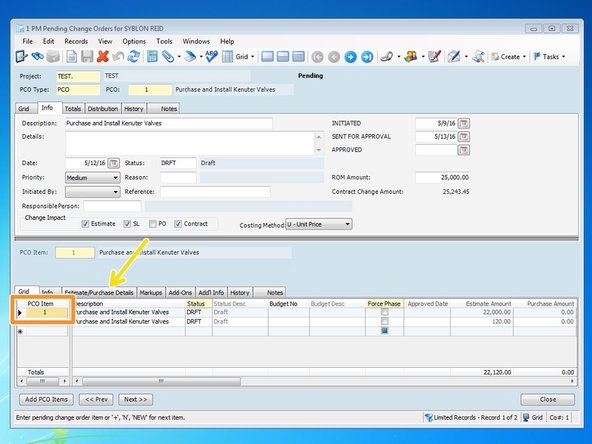
Task: Click the paperclip attachments icon
Action: point(168,57)
